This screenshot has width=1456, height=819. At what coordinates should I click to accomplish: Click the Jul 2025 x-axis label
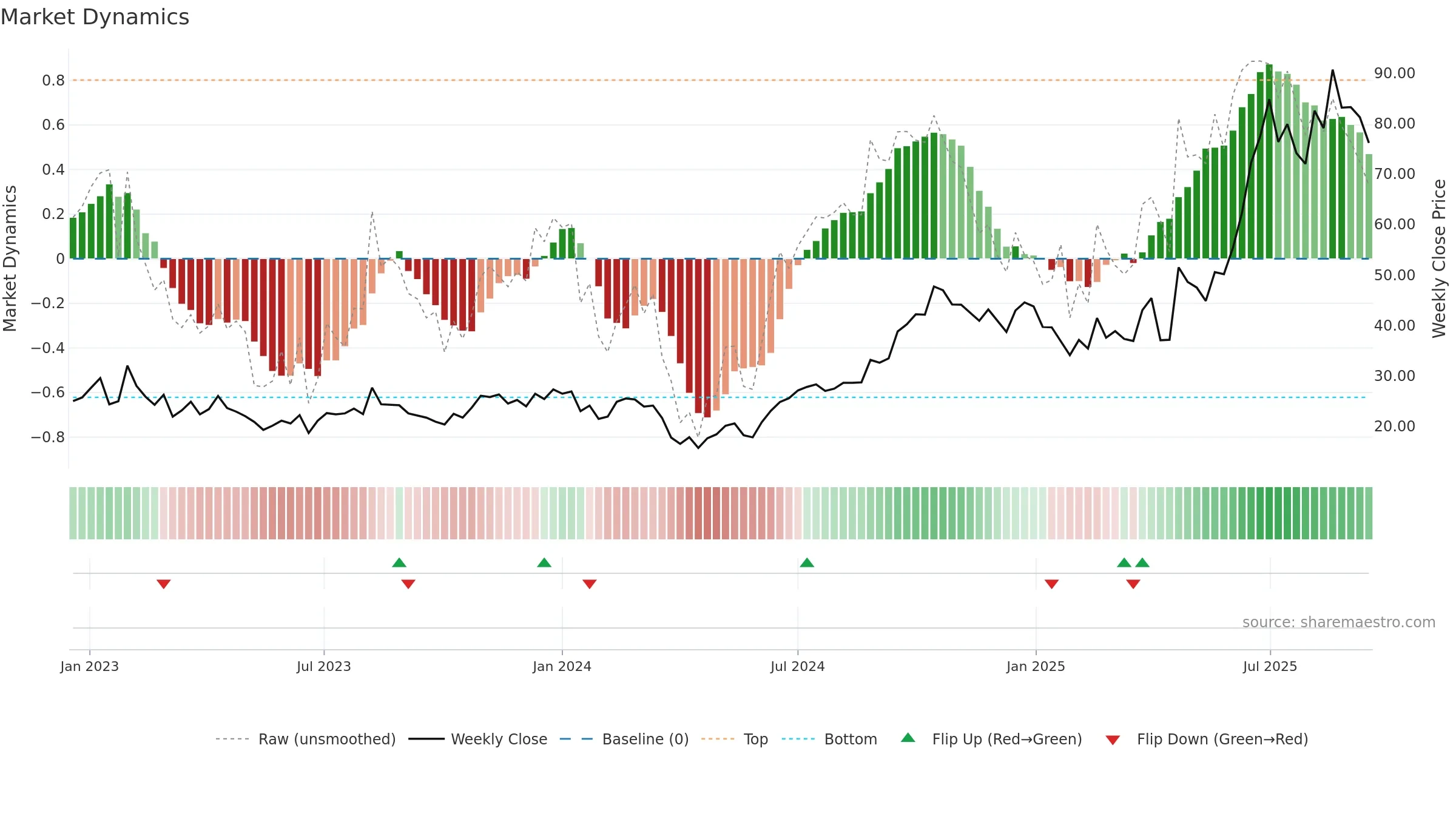pos(1270,666)
